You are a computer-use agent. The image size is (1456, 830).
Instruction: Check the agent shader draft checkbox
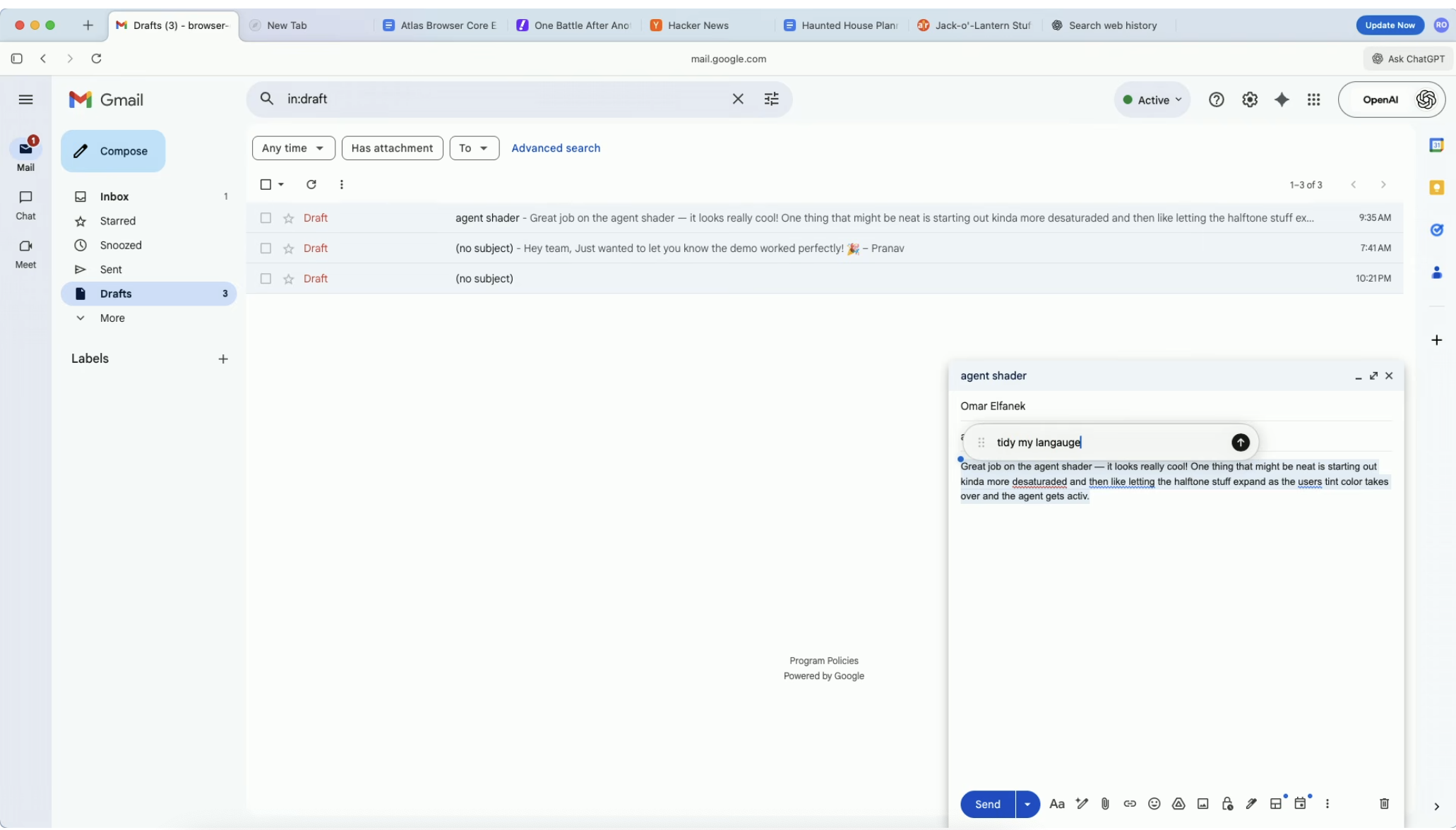[265, 218]
